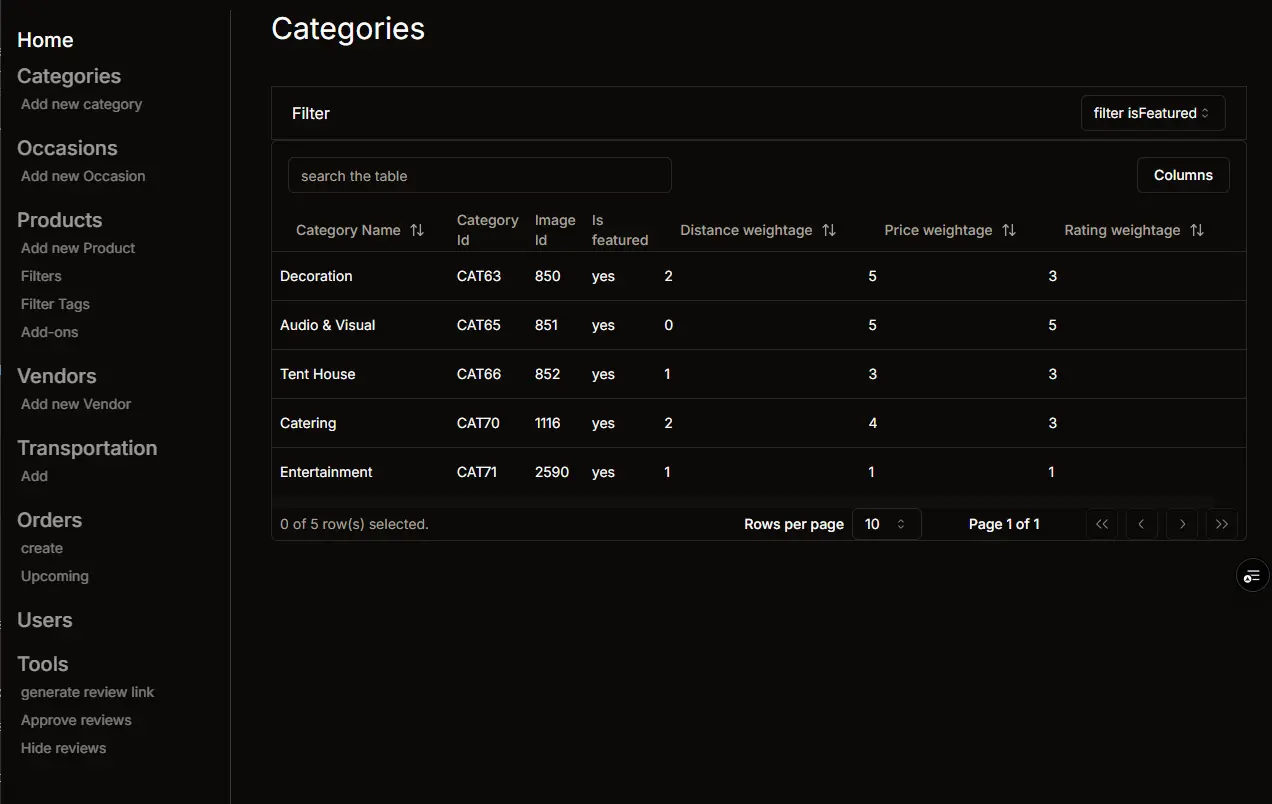Click the Image Id column header
1272x804 pixels.
coord(555,230)
